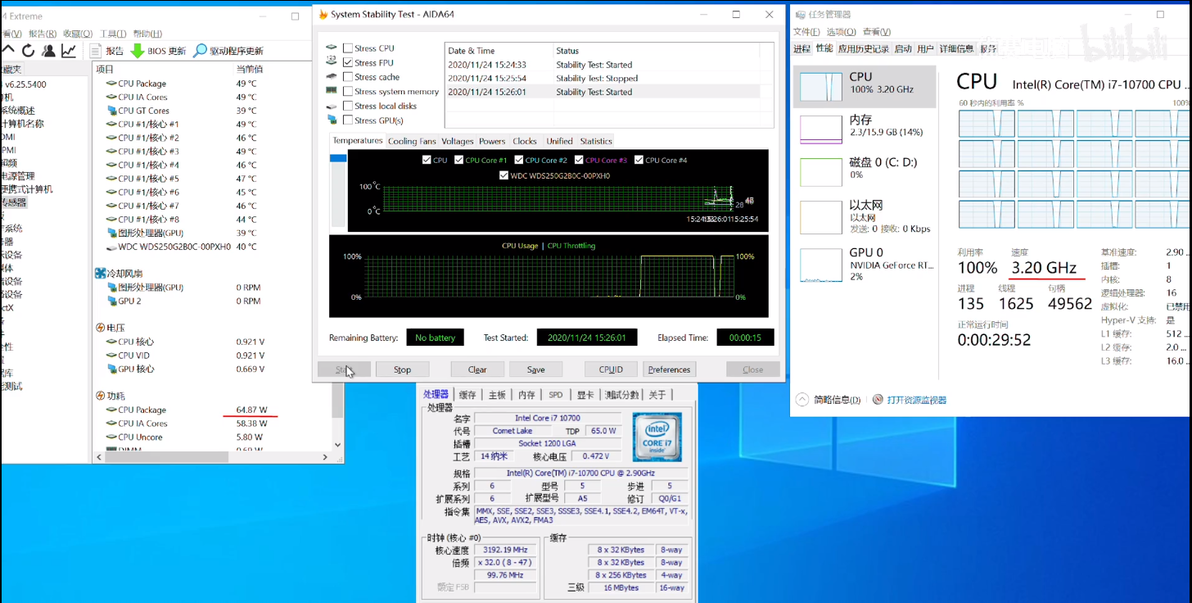The width and height of the screenshot is (1192, 603).
Task: Click the Clear button in Stability Test
Action: [x=477, y=370]
